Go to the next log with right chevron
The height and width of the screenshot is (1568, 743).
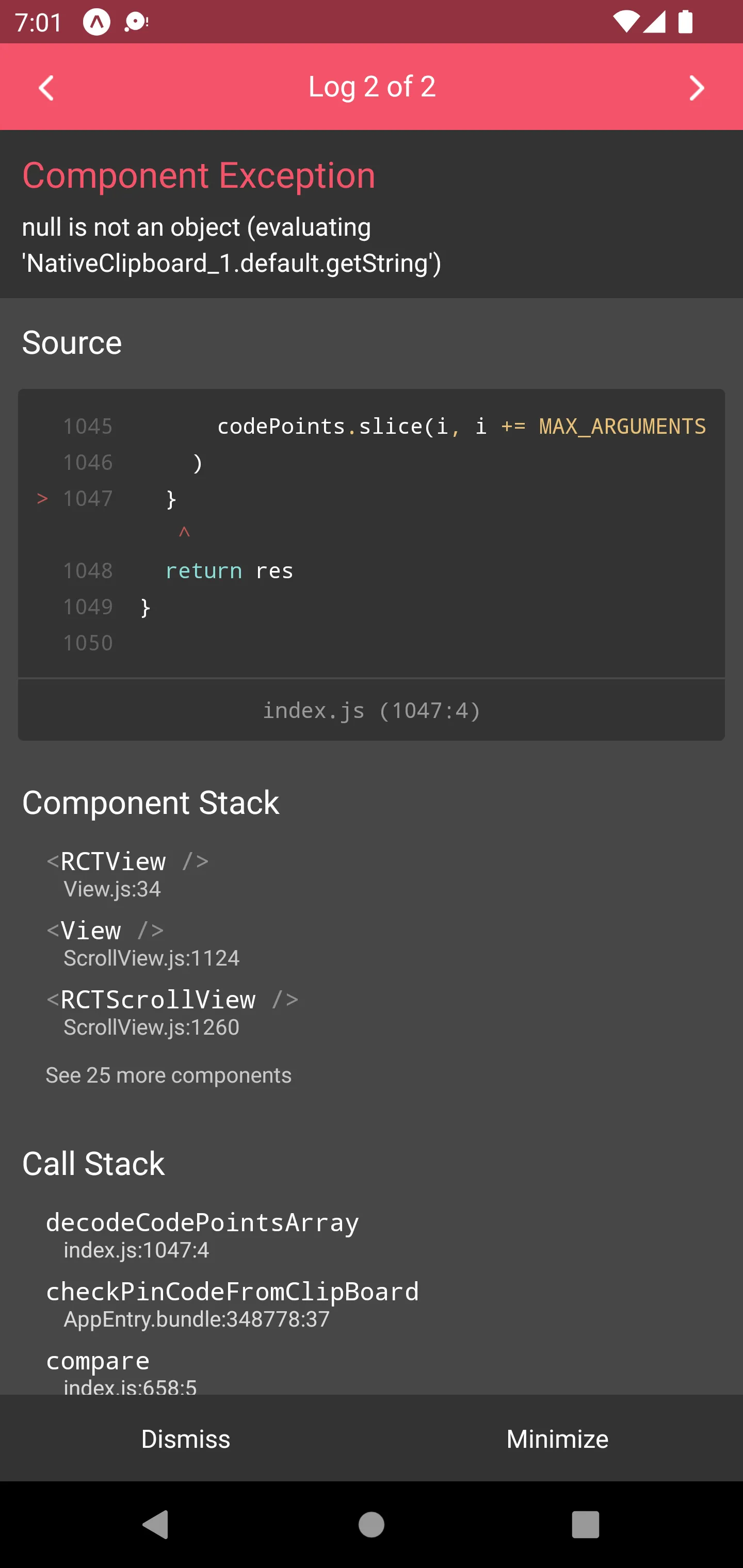696,88
